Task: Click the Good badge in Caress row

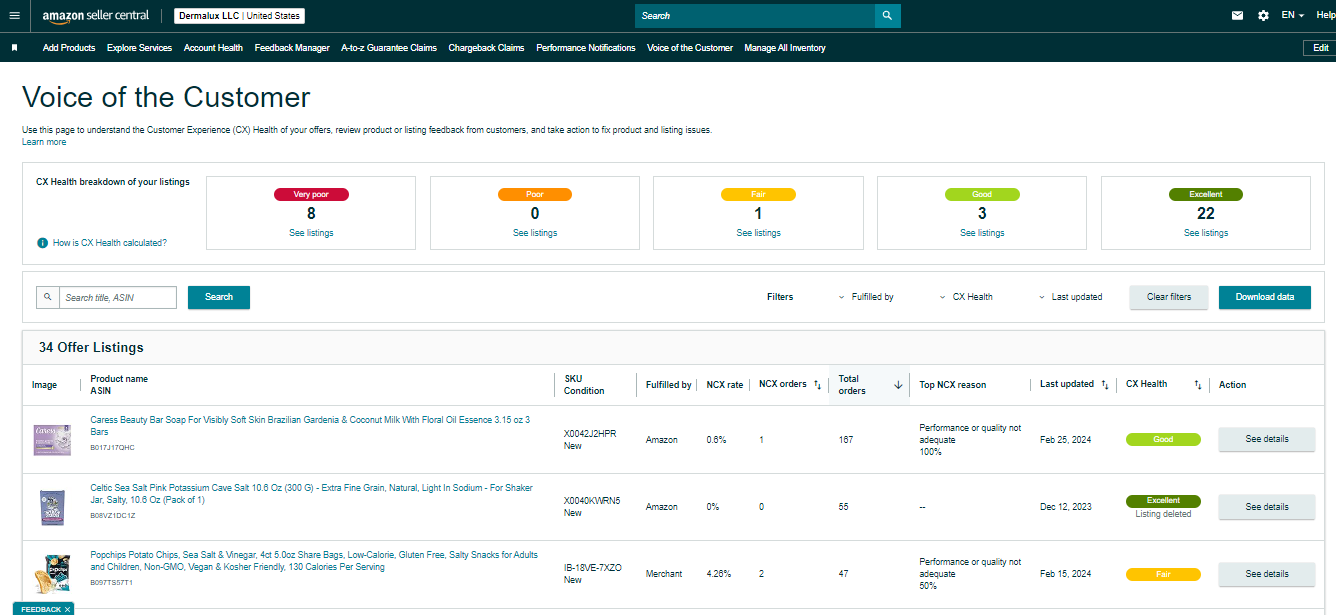Action: [x=1163, y=439]
